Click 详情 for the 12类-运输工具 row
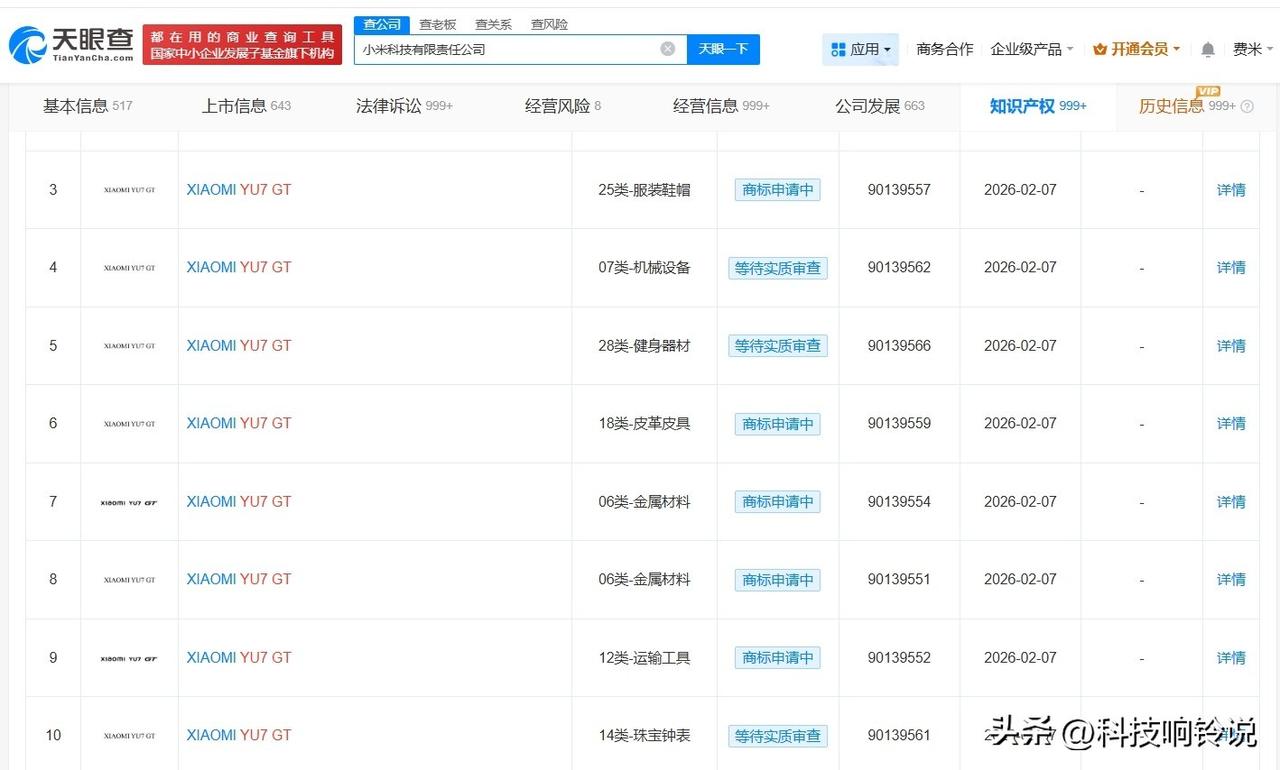 [x=1231, y=658]
